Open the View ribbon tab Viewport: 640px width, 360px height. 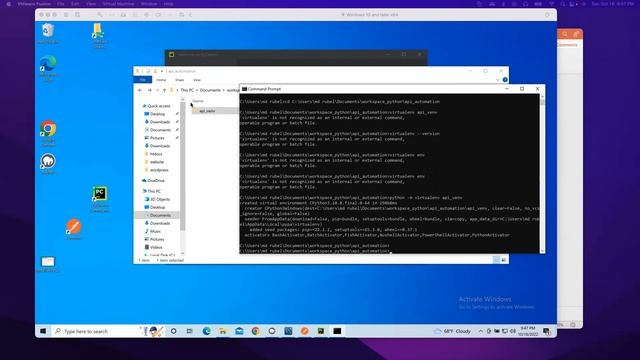click(x=197, y=80)
